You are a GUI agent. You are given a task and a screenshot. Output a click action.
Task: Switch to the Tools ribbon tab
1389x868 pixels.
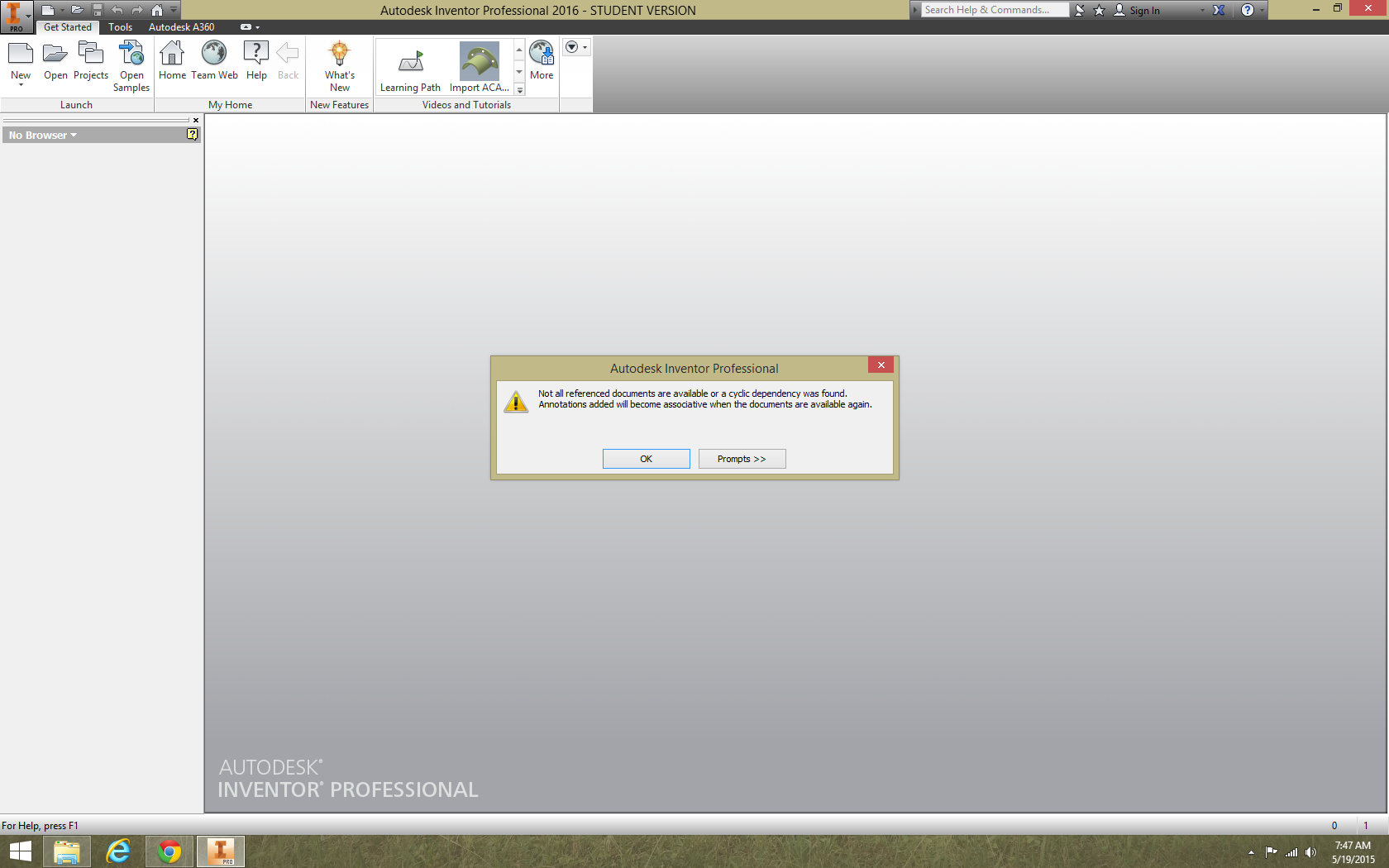[x=120, y=26]
